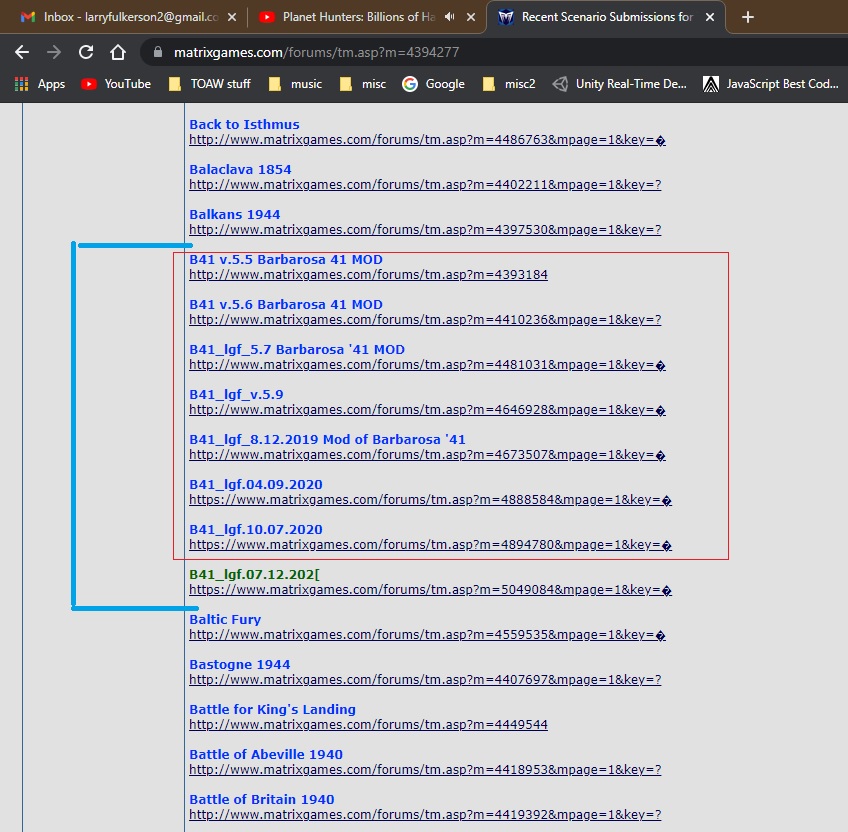Open the B41_lgf.07.12.202[ URL link
This screenshot has width=848, height=832.
(430, 590)
